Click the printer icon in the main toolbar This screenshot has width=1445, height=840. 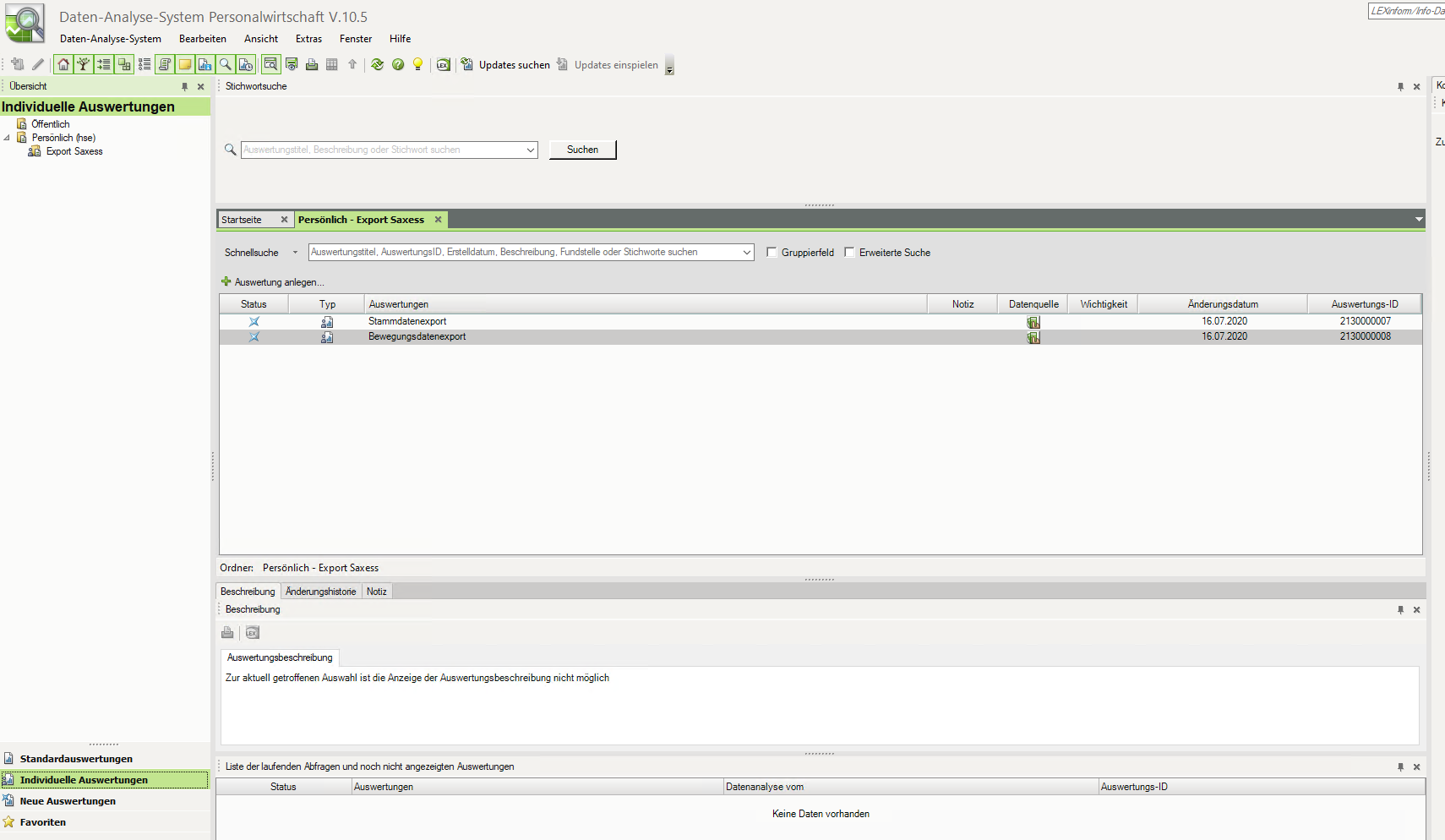coord(312,64)
